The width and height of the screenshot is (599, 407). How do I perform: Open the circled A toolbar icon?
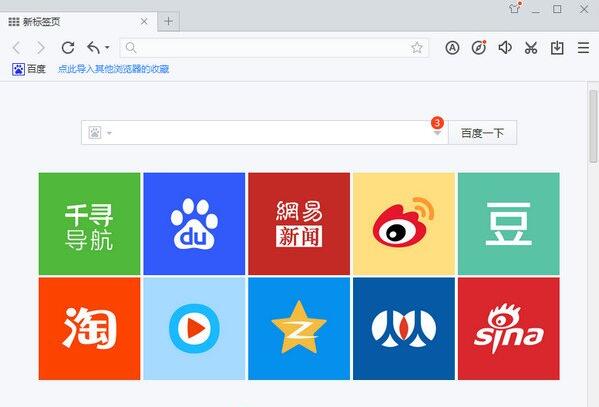point(452,48)
